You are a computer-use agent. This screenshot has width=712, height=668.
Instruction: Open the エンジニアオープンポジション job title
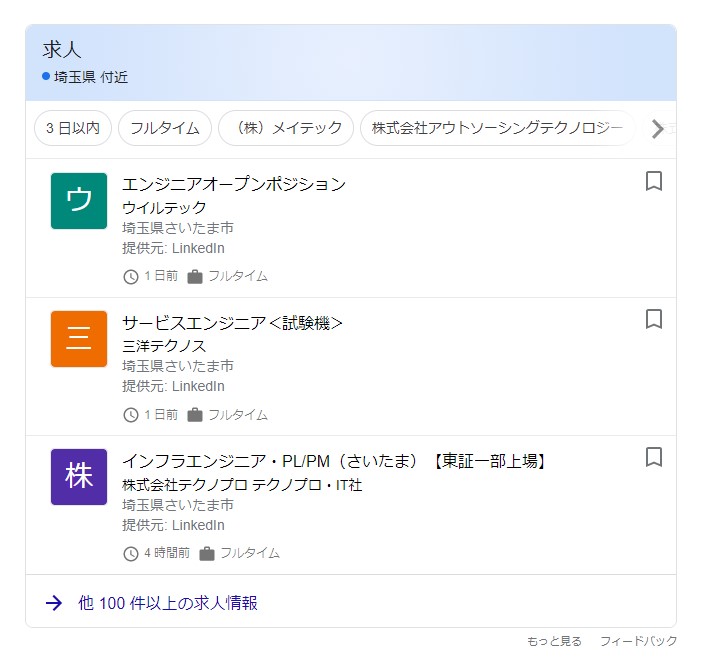(x=234, y=184)
